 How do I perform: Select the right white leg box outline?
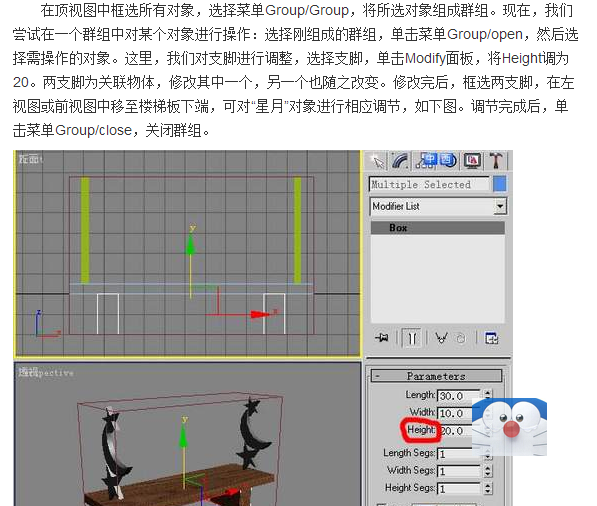click(x=274, y=313)
